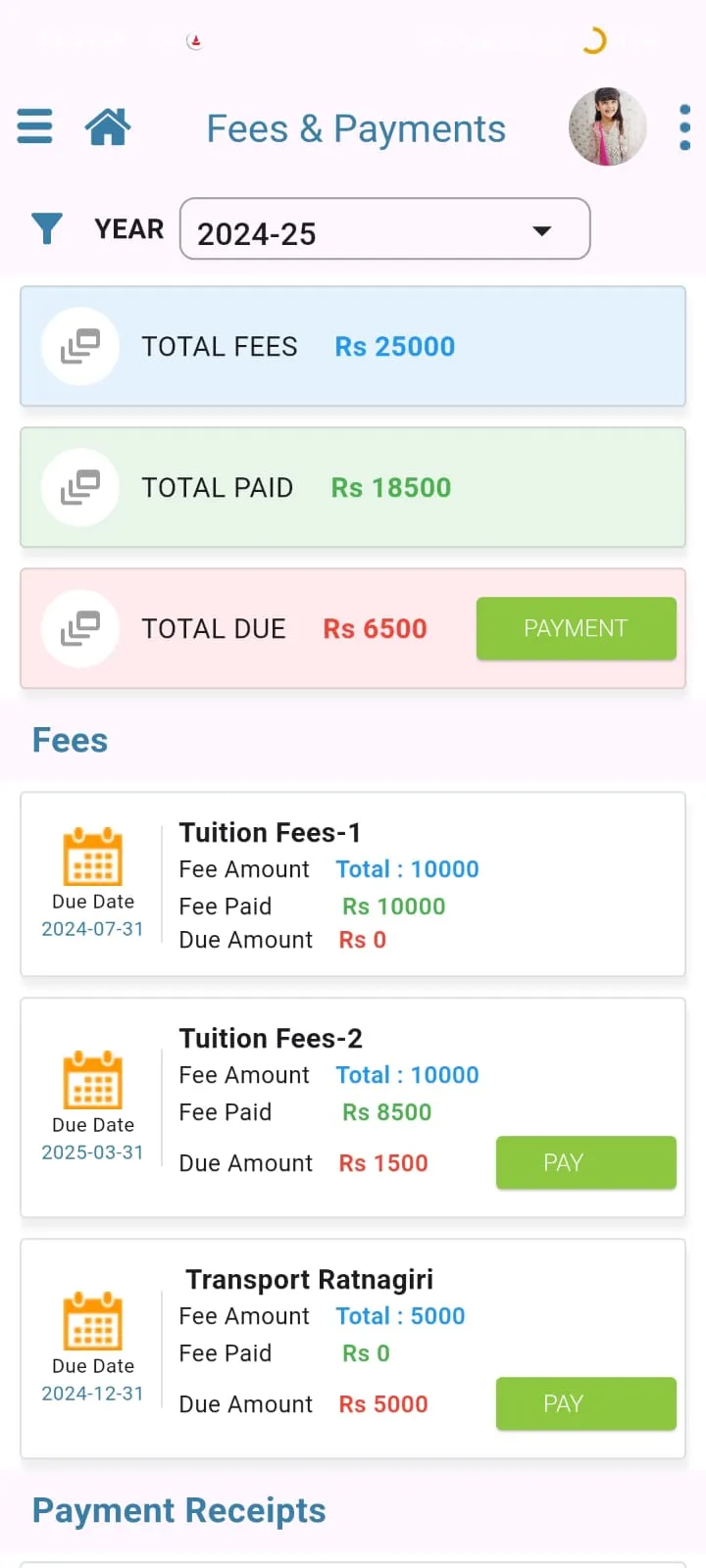Click the green PAYMENT button
Viewport: 706px width, 1568px height.
577,628
